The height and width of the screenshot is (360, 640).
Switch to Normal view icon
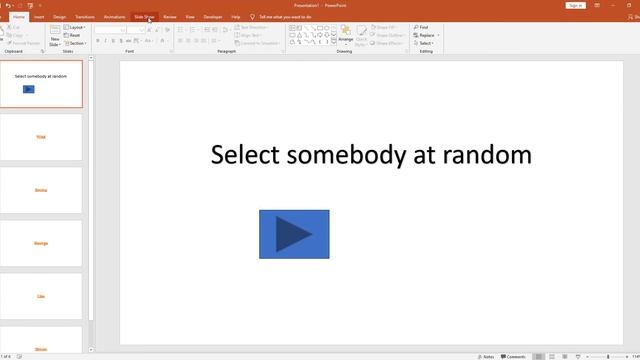coord(539,357)
